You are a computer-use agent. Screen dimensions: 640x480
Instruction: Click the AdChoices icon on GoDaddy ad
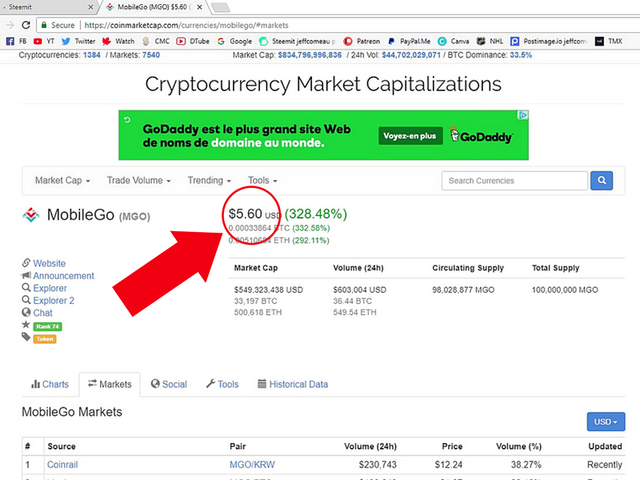523,115
